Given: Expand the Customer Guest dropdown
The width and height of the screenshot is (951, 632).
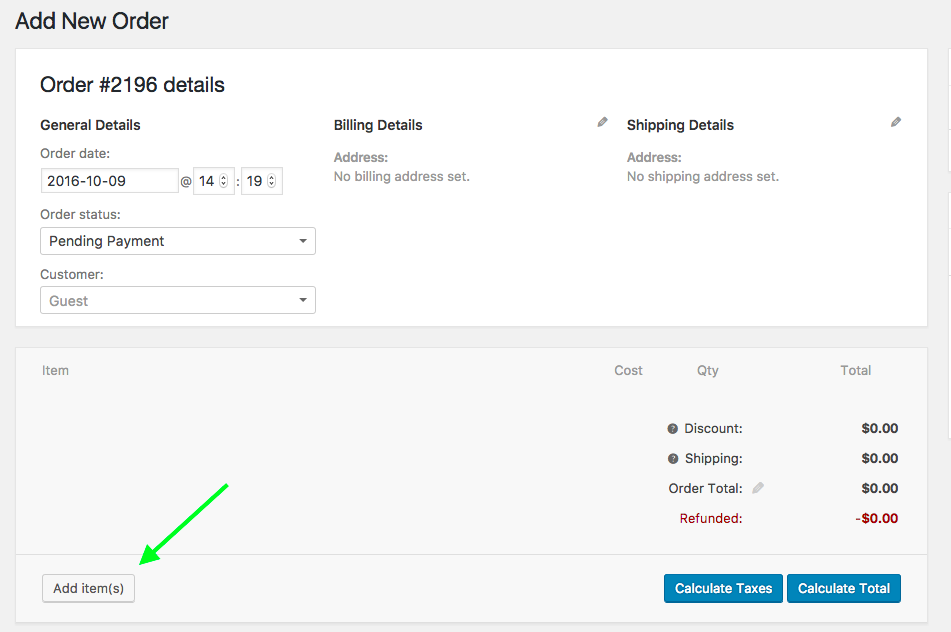Looking at the screenshot, I should (178, 300).
